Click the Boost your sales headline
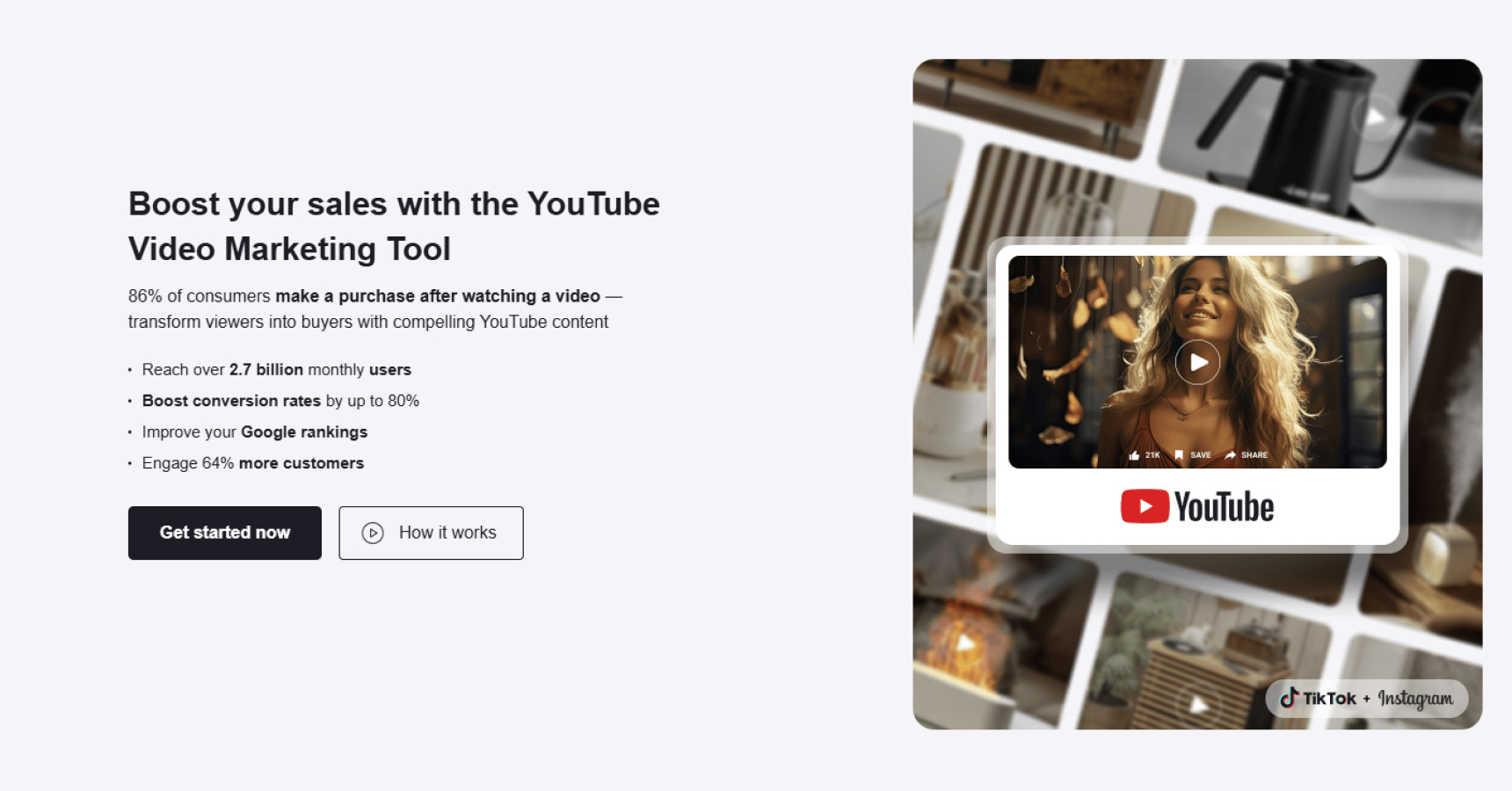Image resolution: width=1512 pixels, height=791 pixels. point(393,226)
